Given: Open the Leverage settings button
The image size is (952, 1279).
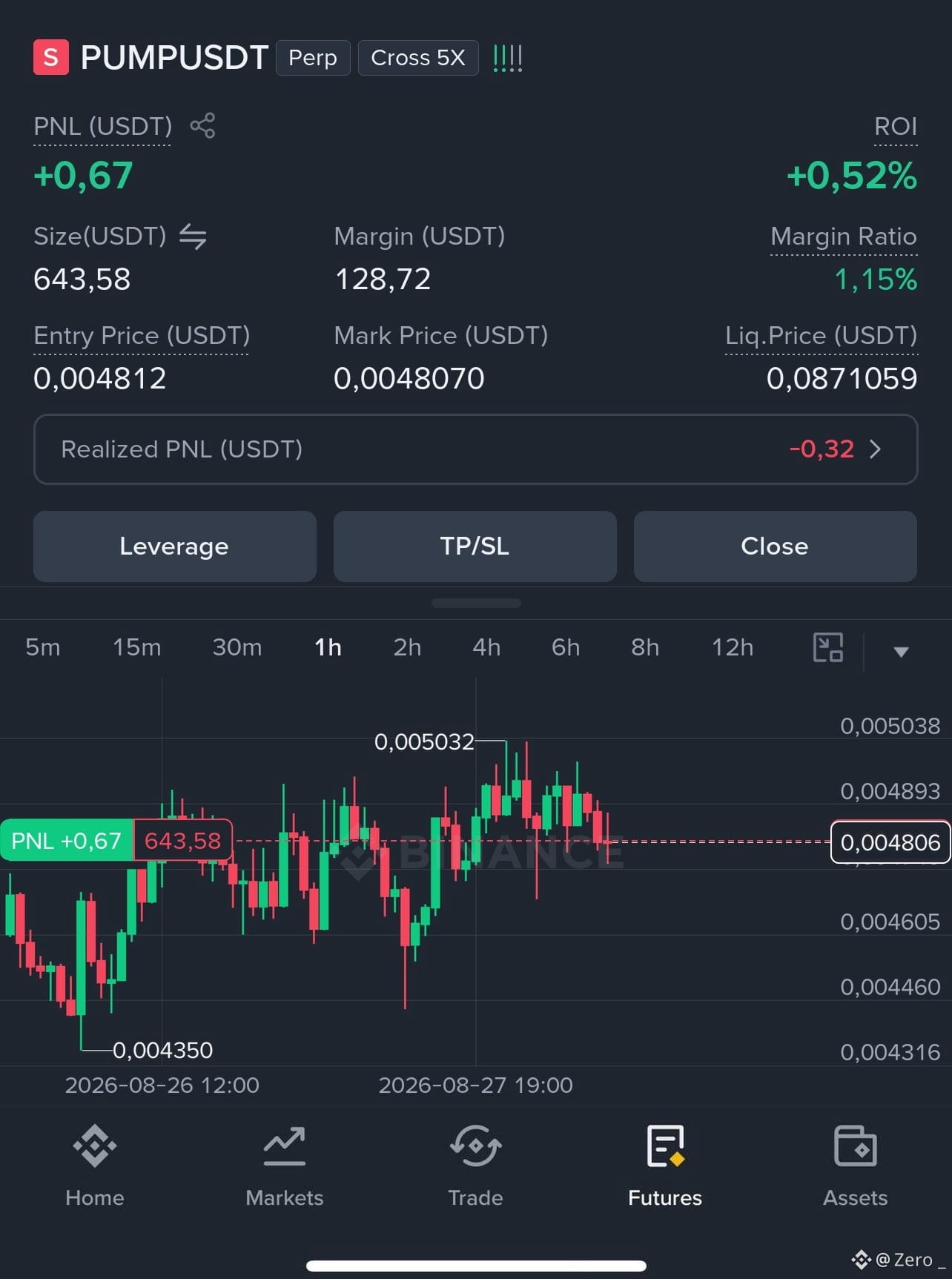Looking at the screenshot, I should (x=175, y=546).
